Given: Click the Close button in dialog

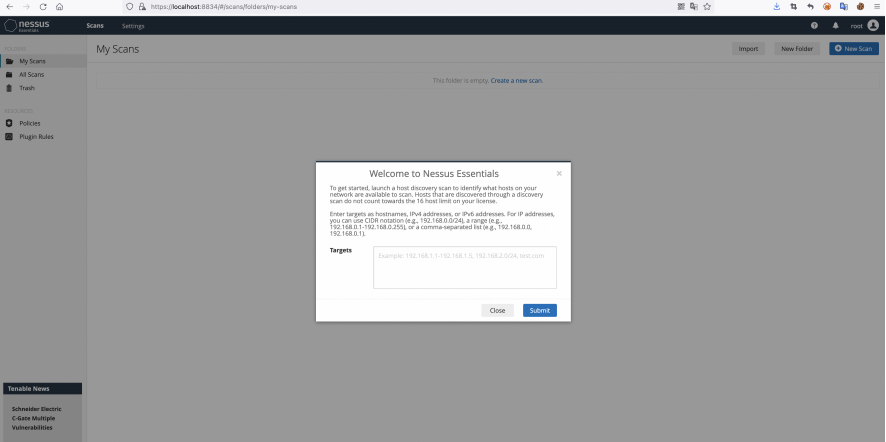Looking at the screenshot, I should tap(497, 310).
